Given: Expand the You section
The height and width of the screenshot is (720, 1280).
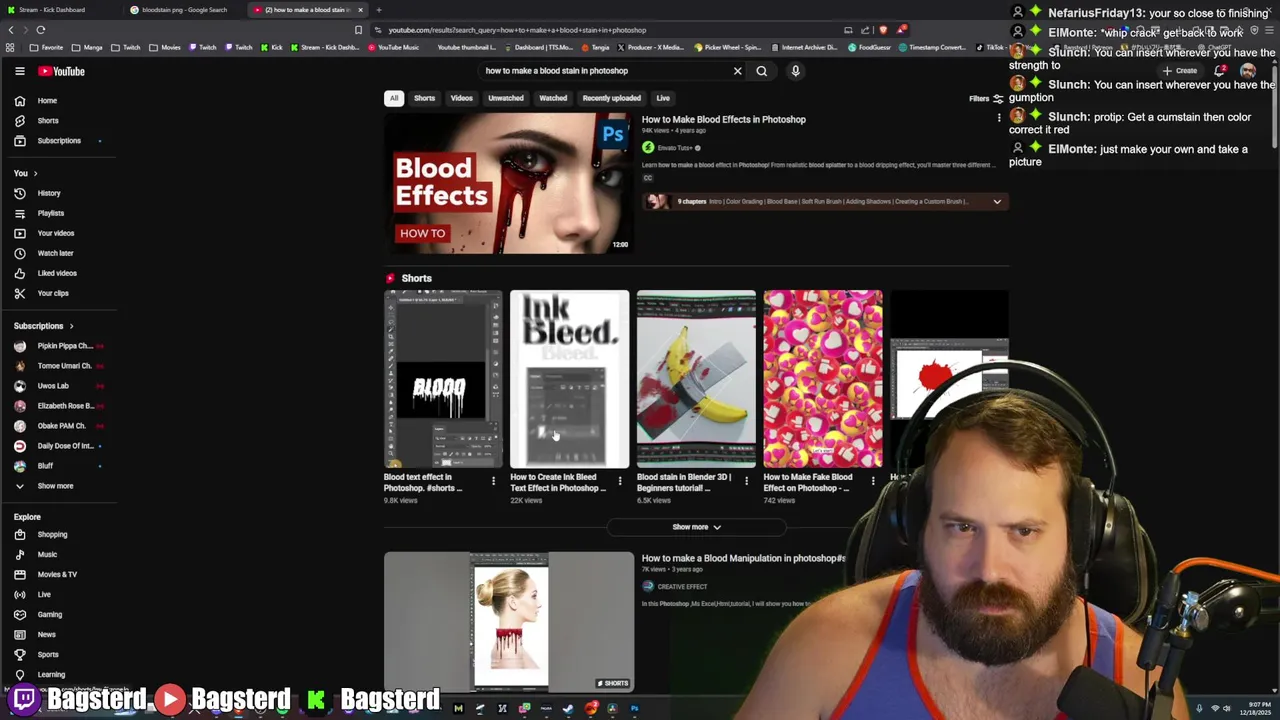Looking at the screenshot, I should [x=25, y=173].
